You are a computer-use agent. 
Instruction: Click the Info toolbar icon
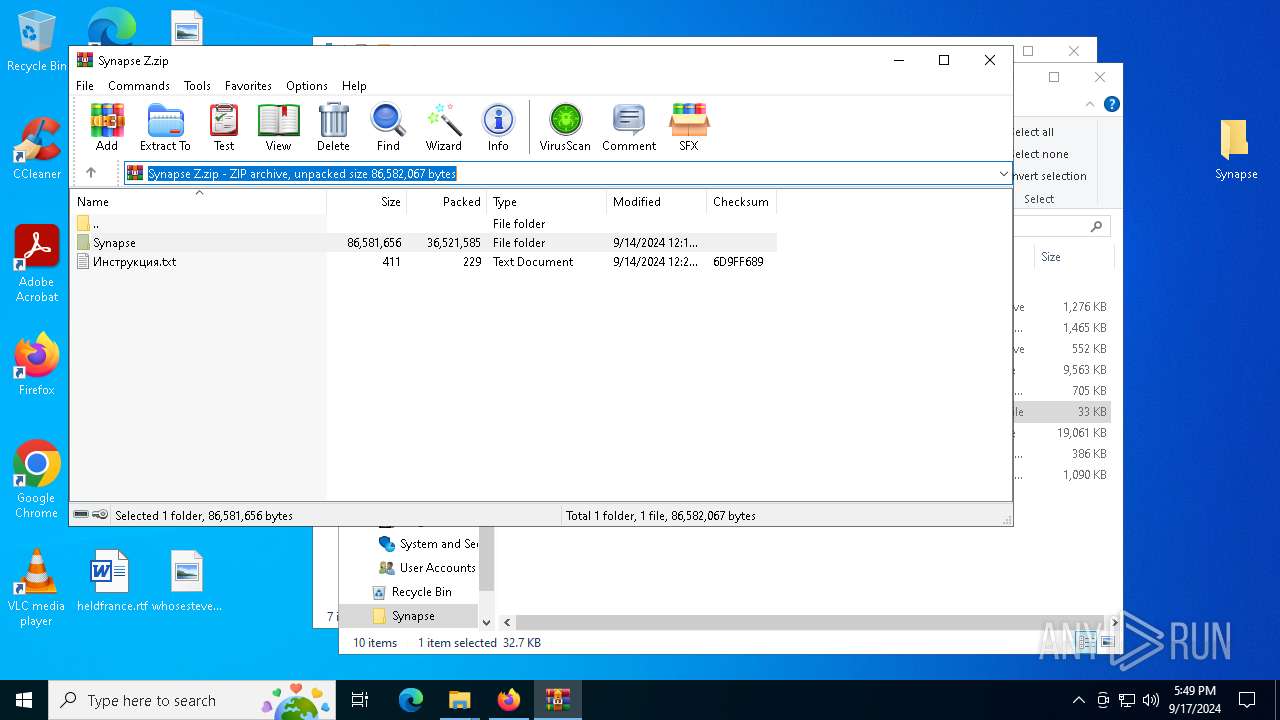pos(498,127)
